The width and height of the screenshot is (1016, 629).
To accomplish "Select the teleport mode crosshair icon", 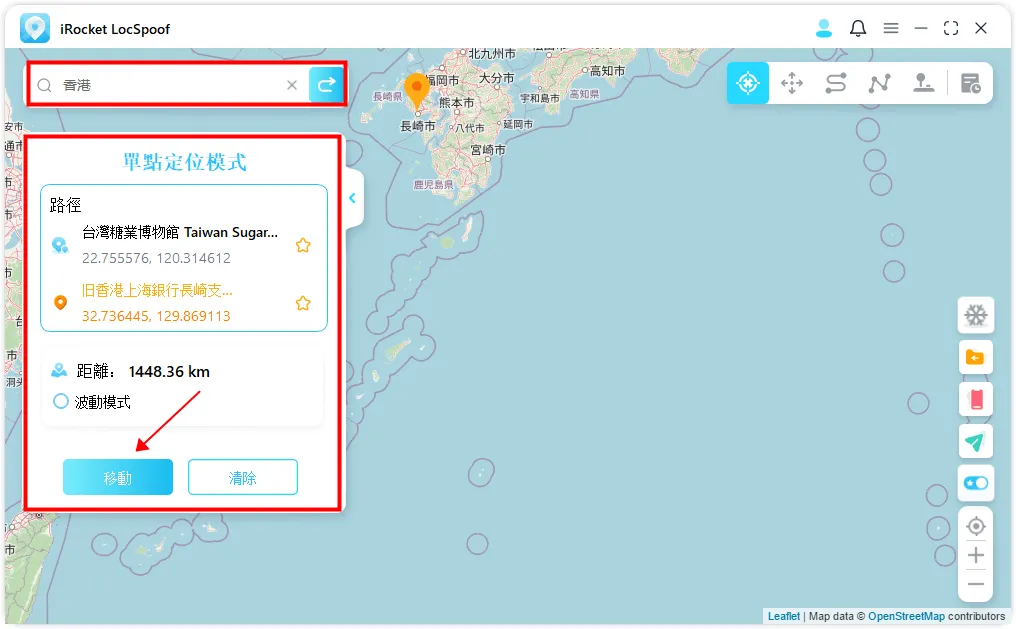I will [x=748, y=83].
